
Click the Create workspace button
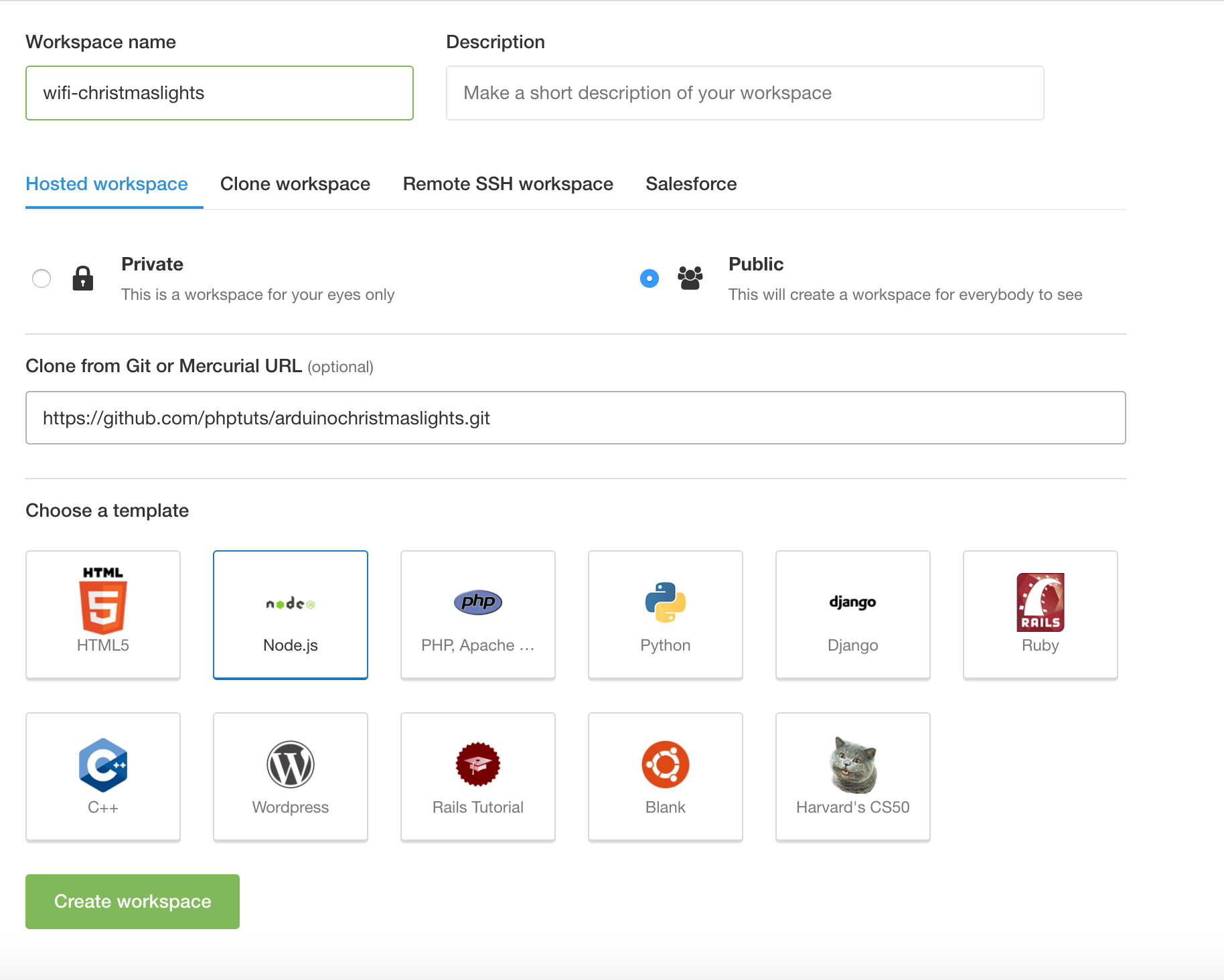click(x=133, y=902)
